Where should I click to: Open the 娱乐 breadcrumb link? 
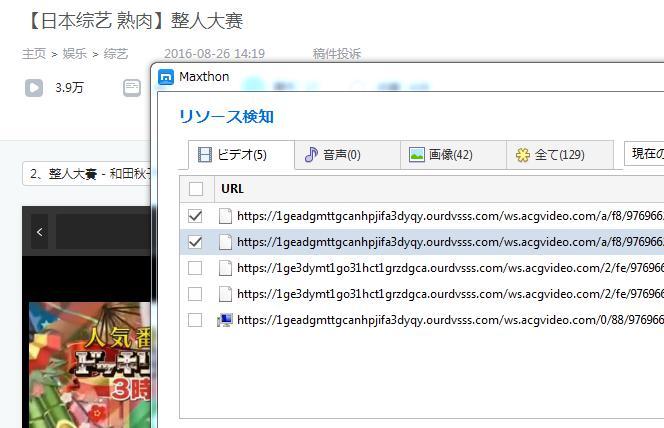74,54
